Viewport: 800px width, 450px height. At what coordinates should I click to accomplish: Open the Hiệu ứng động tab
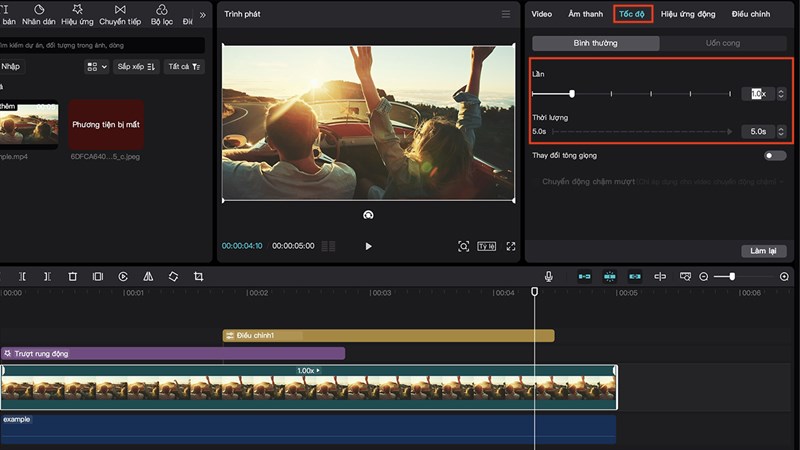688,14
